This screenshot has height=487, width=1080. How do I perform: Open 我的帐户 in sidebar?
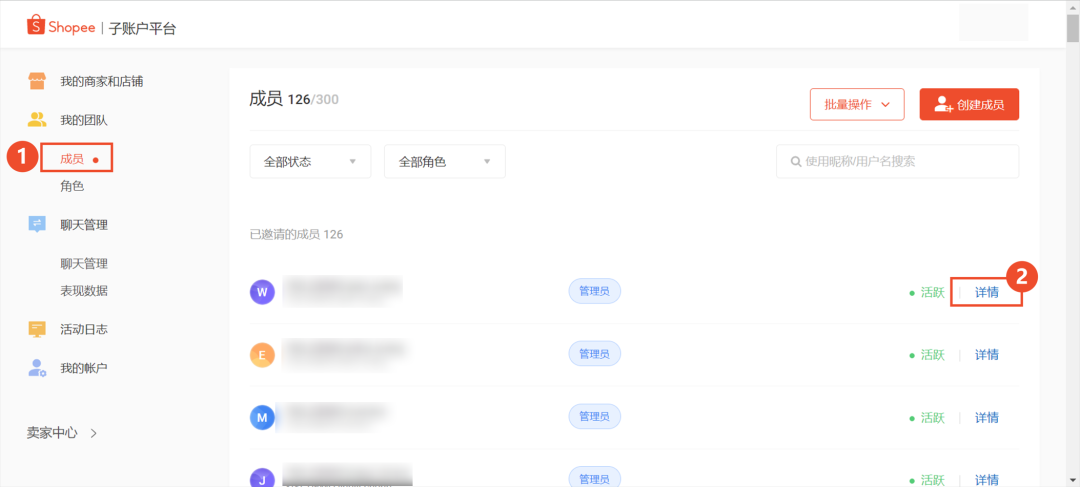83,368
